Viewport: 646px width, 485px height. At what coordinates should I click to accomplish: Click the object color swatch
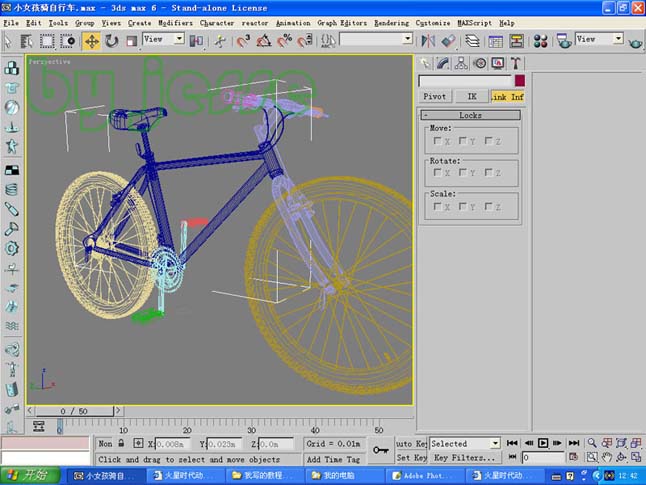[x=520, y=80]
